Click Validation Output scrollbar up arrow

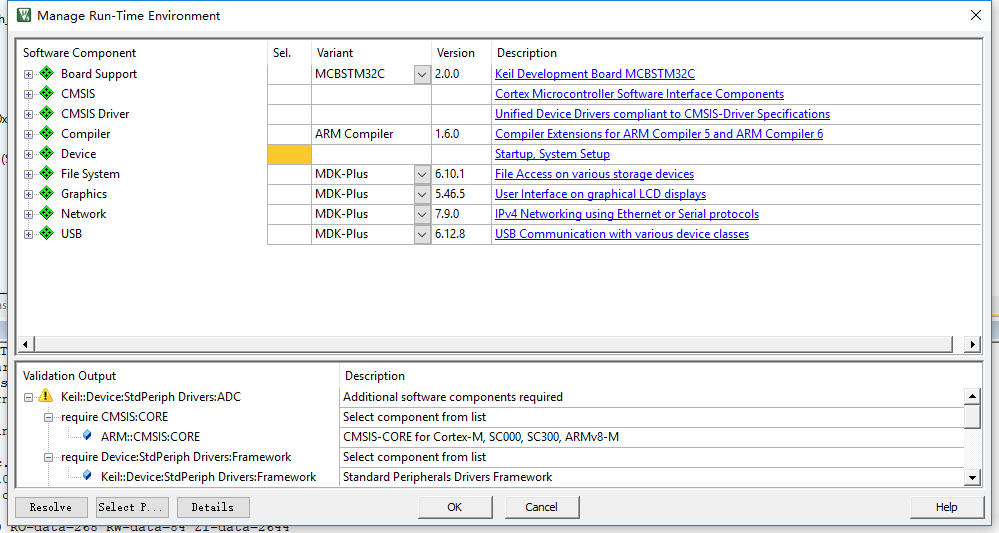pos(972,396)
